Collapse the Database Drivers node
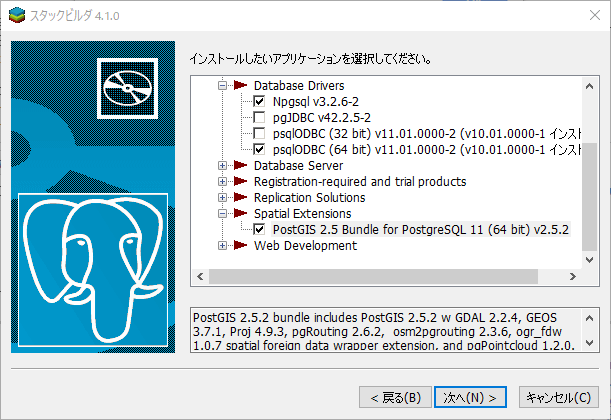Image resolution: width=611 pixels, height=420 pixels. click(222, 85)
